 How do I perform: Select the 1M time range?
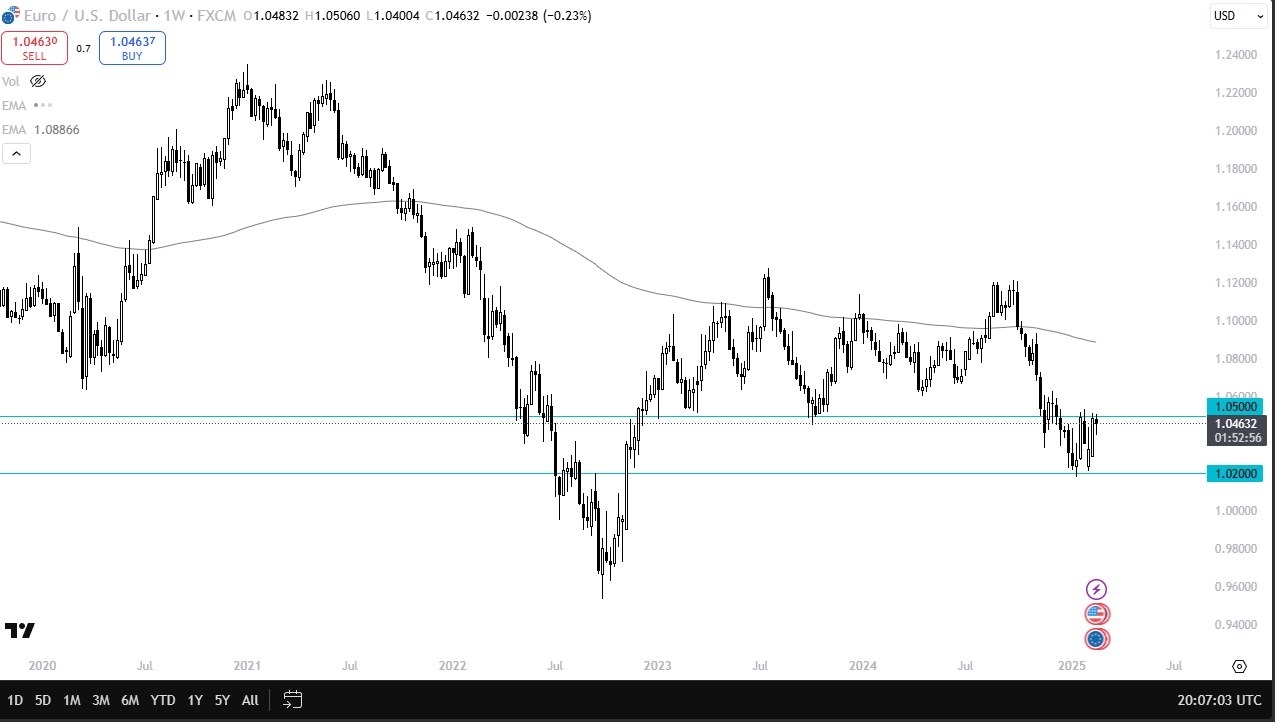[72, 700]
